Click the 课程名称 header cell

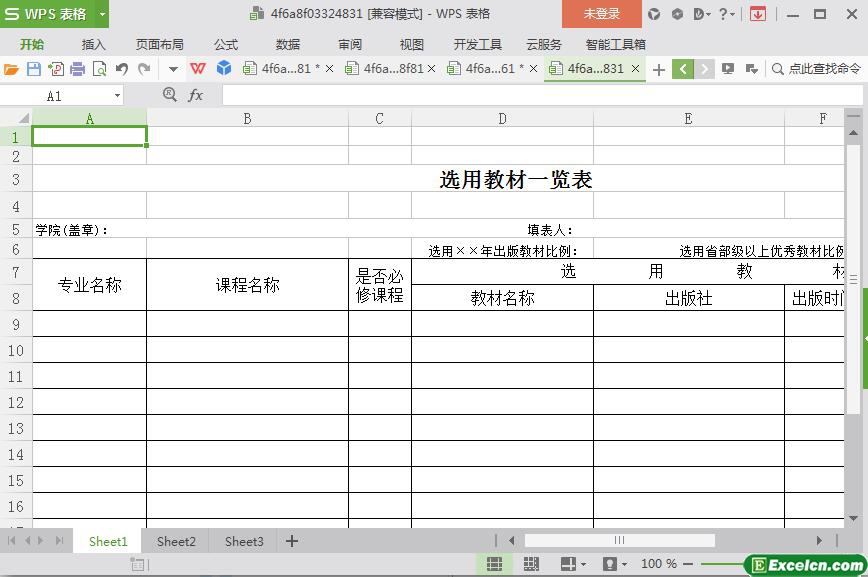247,285
